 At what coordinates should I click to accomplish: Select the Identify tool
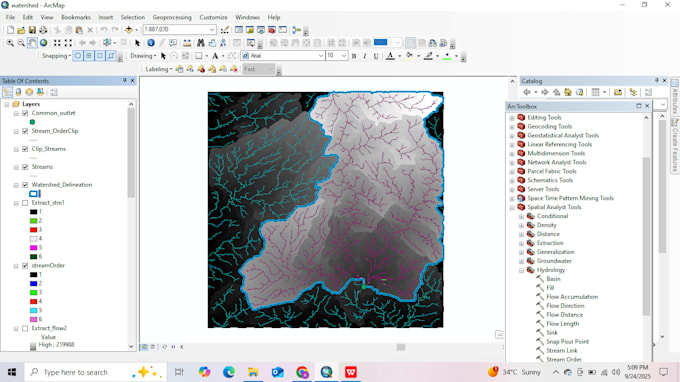[x=151, y=43]
